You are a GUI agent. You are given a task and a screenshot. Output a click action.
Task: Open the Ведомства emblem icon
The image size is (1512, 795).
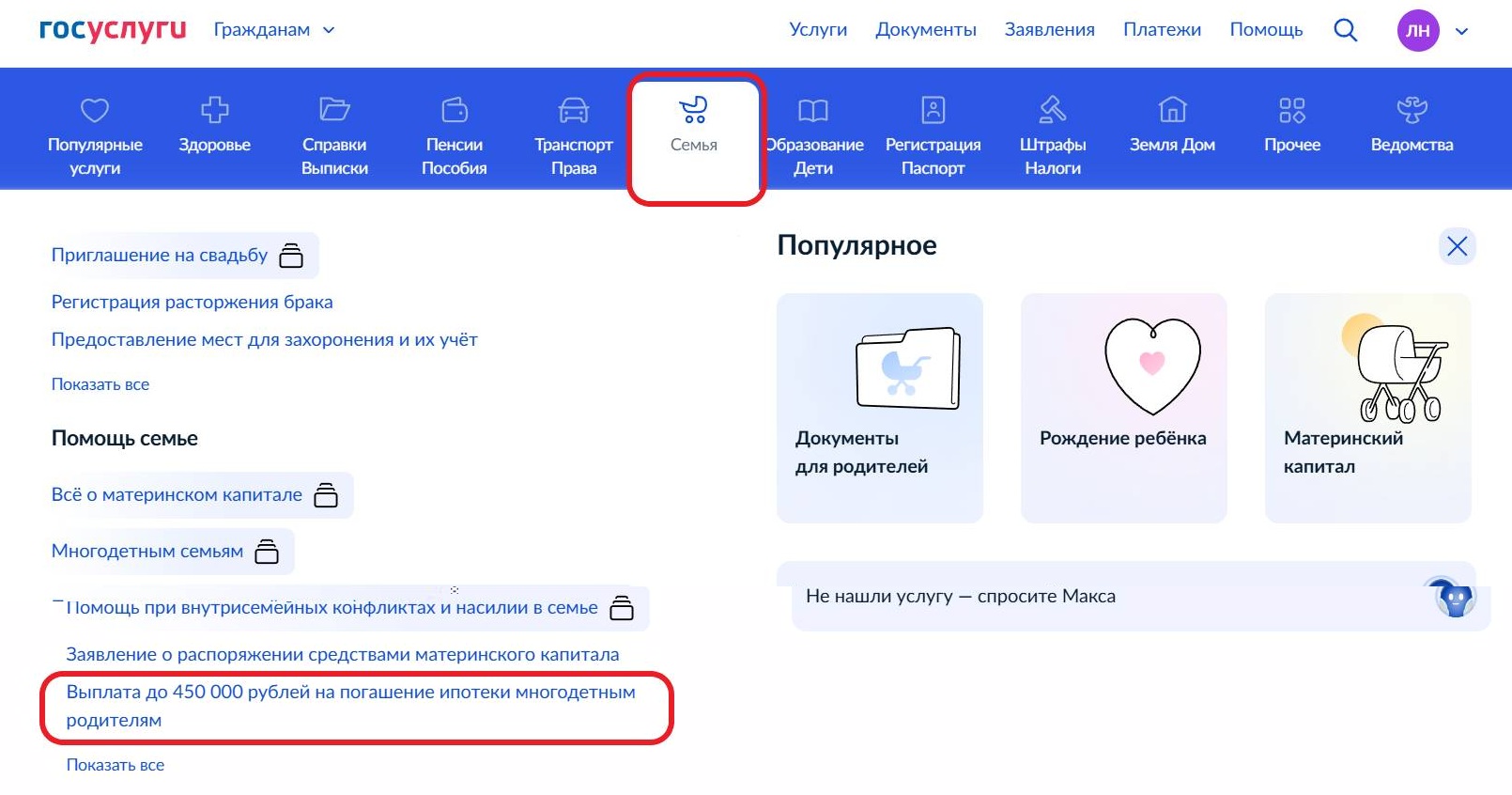tap(1412, 110)
